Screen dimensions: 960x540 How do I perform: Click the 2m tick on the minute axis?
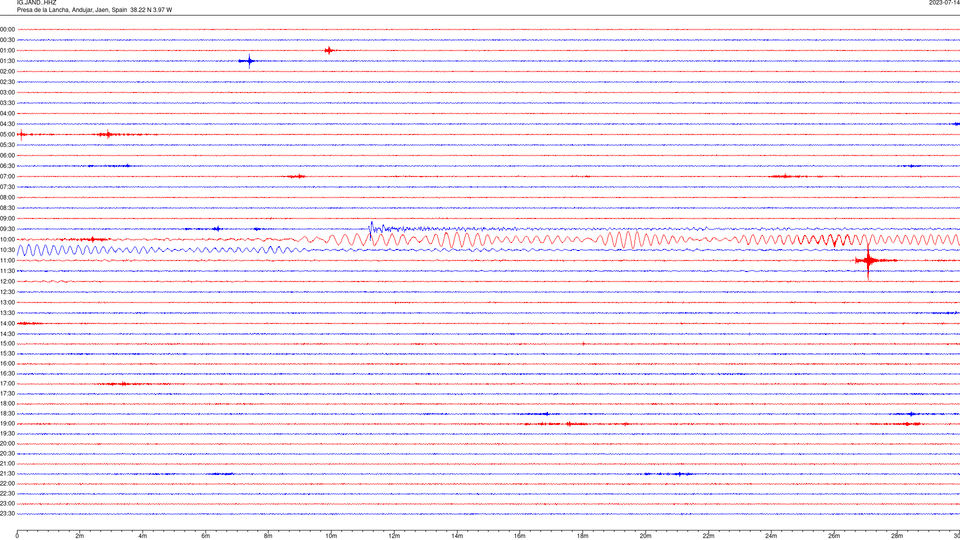tap(80, 536)
